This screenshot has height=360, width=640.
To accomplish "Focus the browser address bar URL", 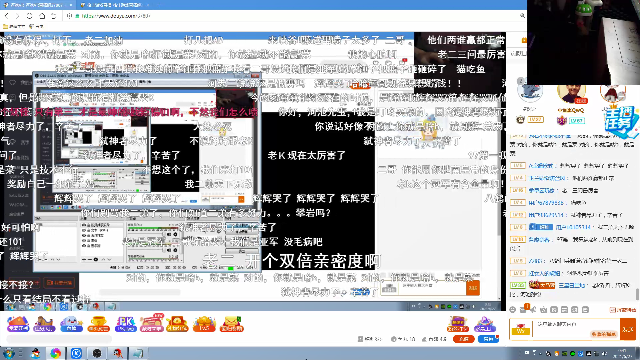I will (x=116, y=16).
